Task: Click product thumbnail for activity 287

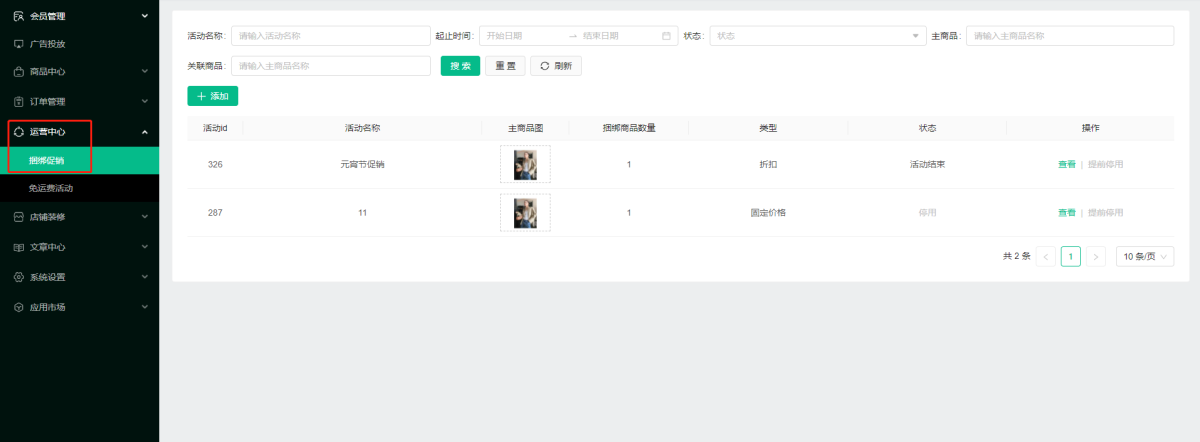Action: (x=525, y=213)
